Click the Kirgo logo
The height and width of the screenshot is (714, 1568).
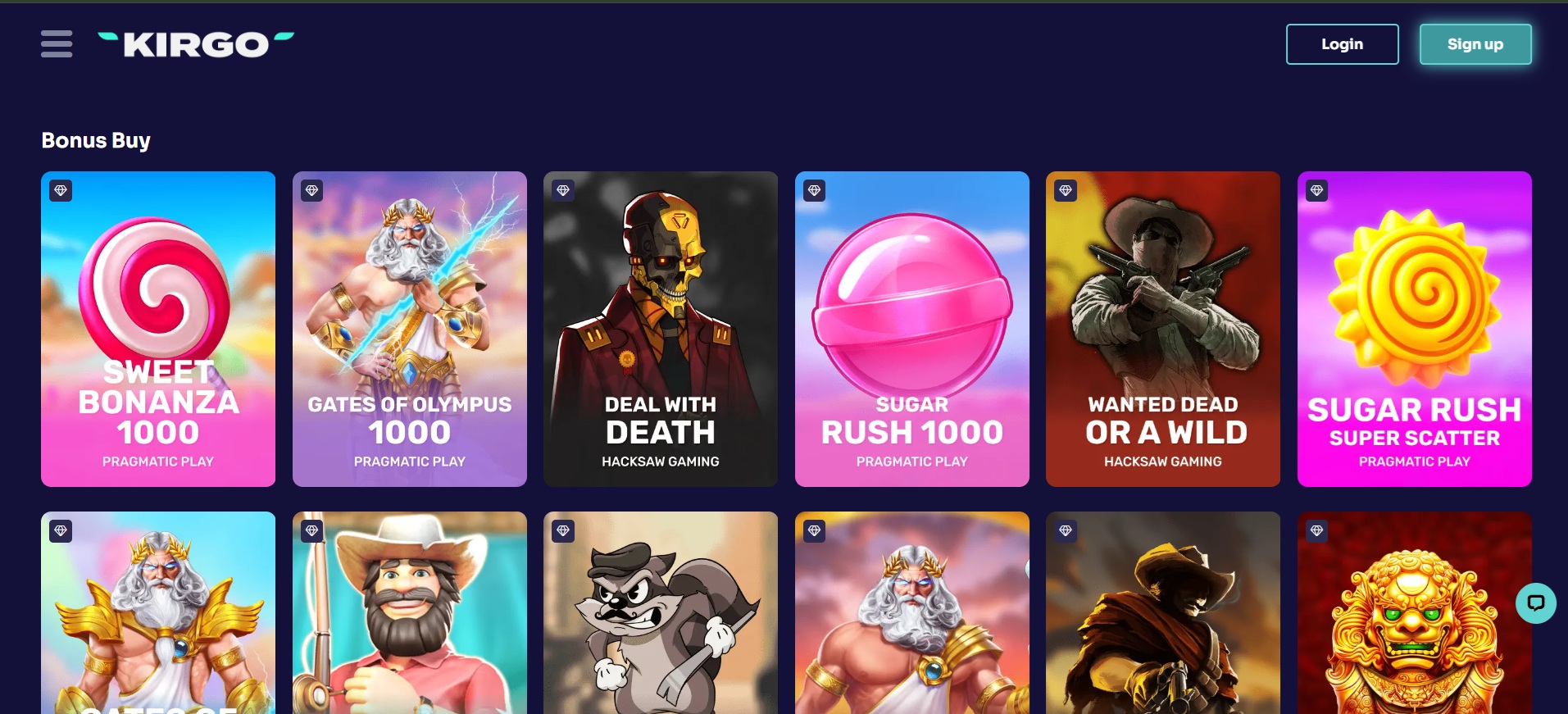point(196,44)
